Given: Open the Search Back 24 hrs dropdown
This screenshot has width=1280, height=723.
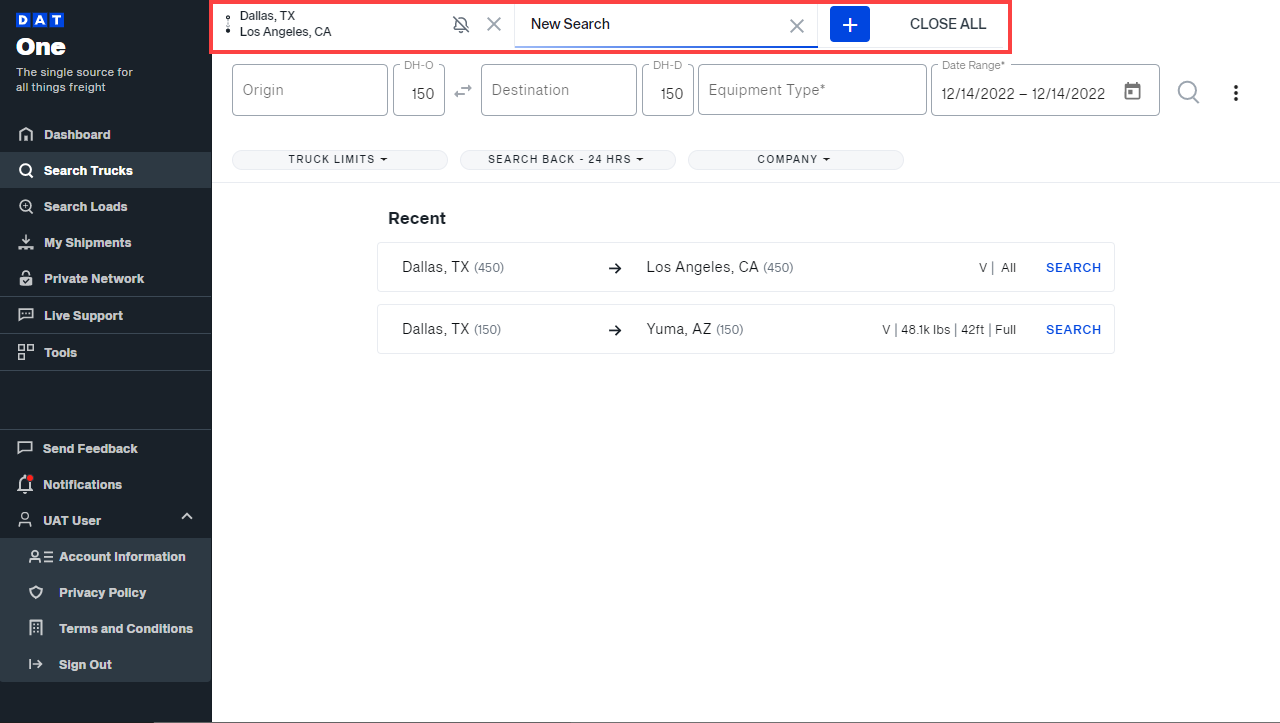Looking at the screenshot, I should 567,160.
